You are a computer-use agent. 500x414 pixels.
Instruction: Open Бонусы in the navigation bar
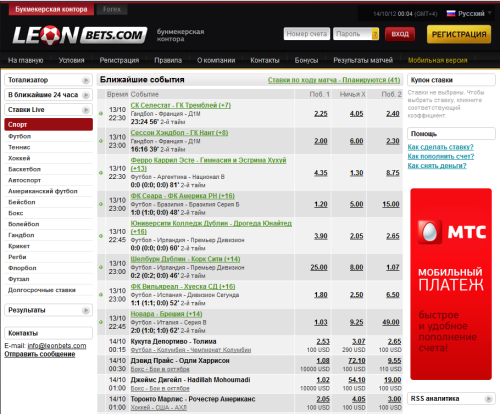306,60
